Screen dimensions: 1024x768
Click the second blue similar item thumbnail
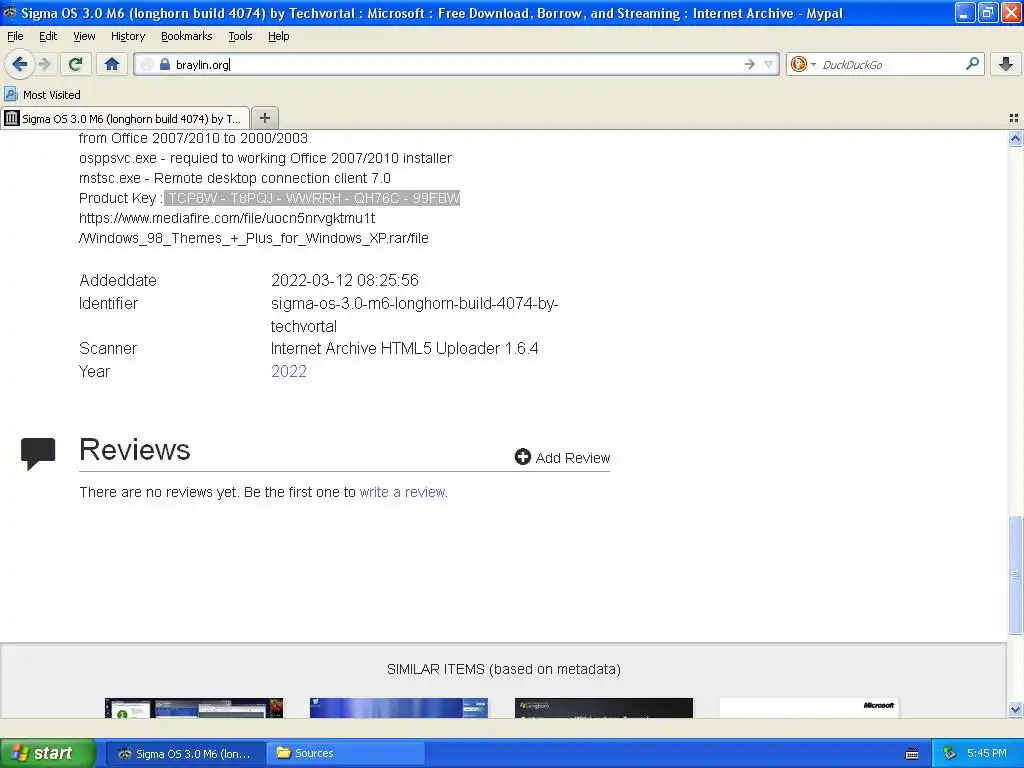pos(399,708)
